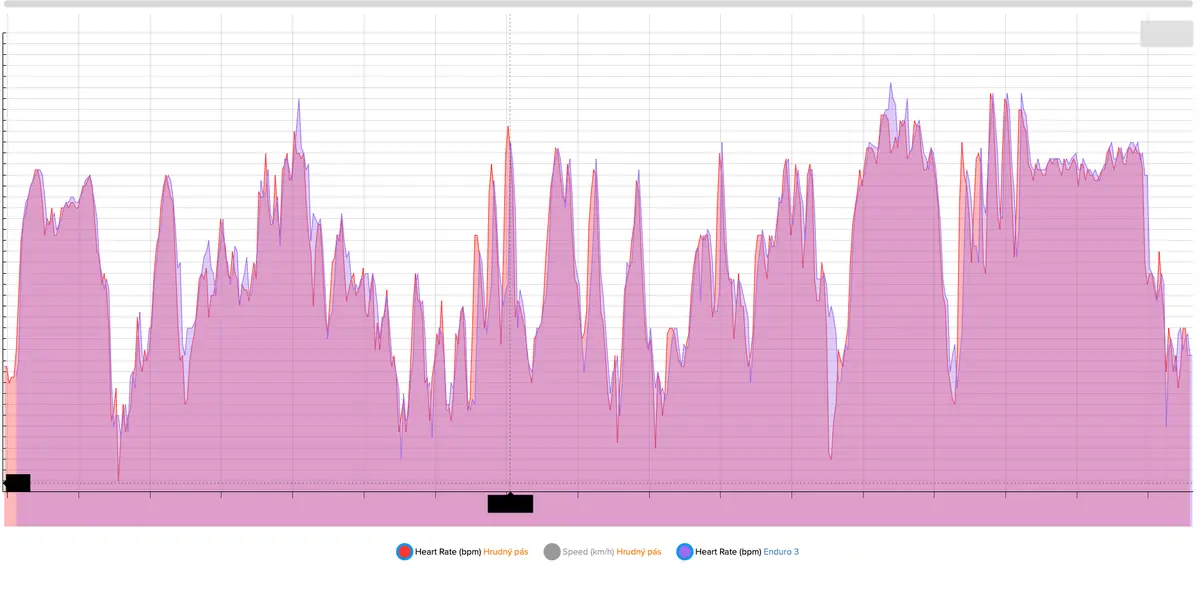Click the red Heart Rate Hrudný pás legend circle
The image size is (1200, 598).
[x=404, y=551]
